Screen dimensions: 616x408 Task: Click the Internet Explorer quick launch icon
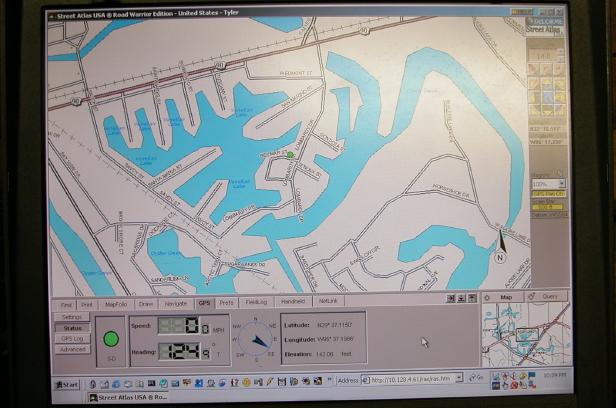coord(116,384)
